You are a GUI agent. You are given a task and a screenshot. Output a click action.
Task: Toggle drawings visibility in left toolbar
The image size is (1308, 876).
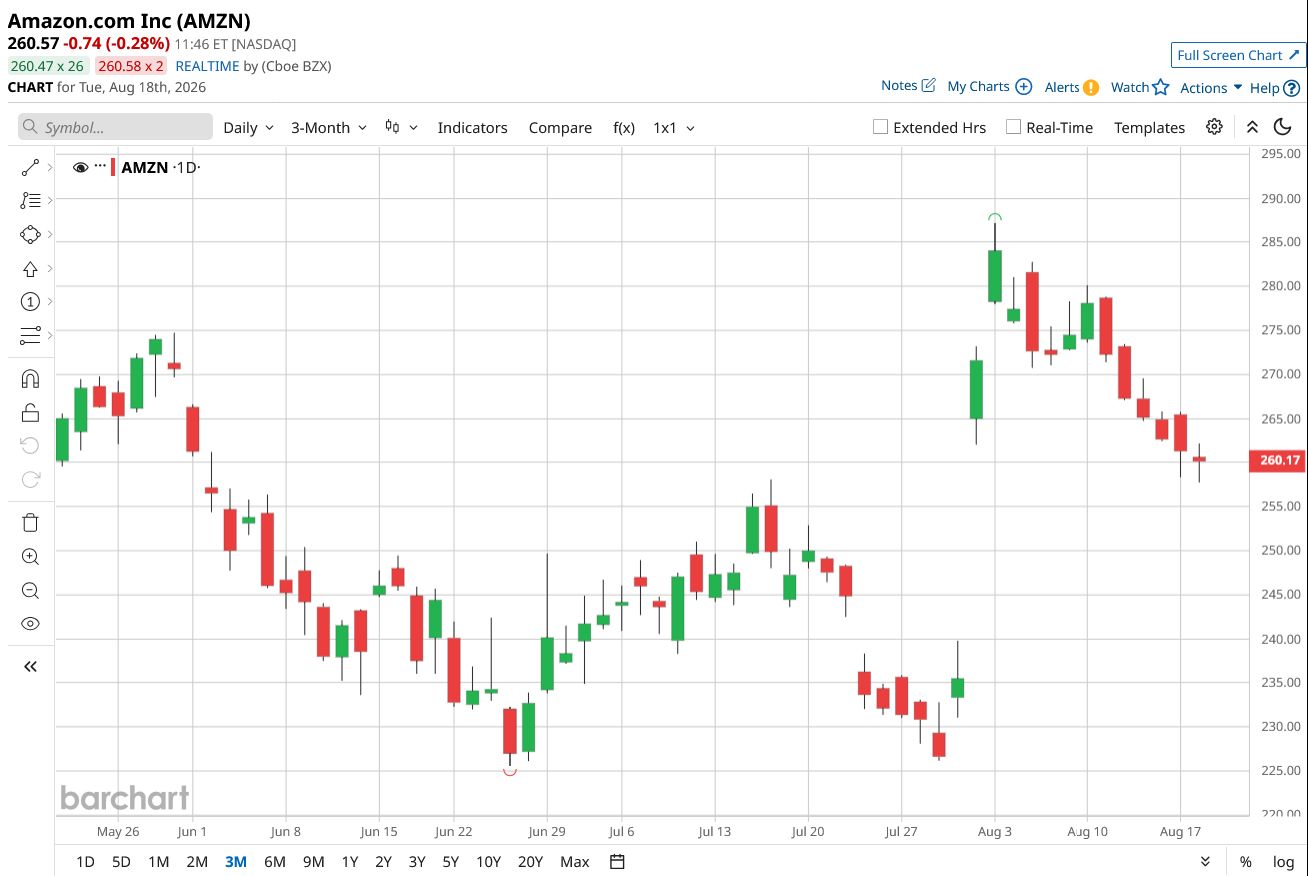(x=30, y=624)
